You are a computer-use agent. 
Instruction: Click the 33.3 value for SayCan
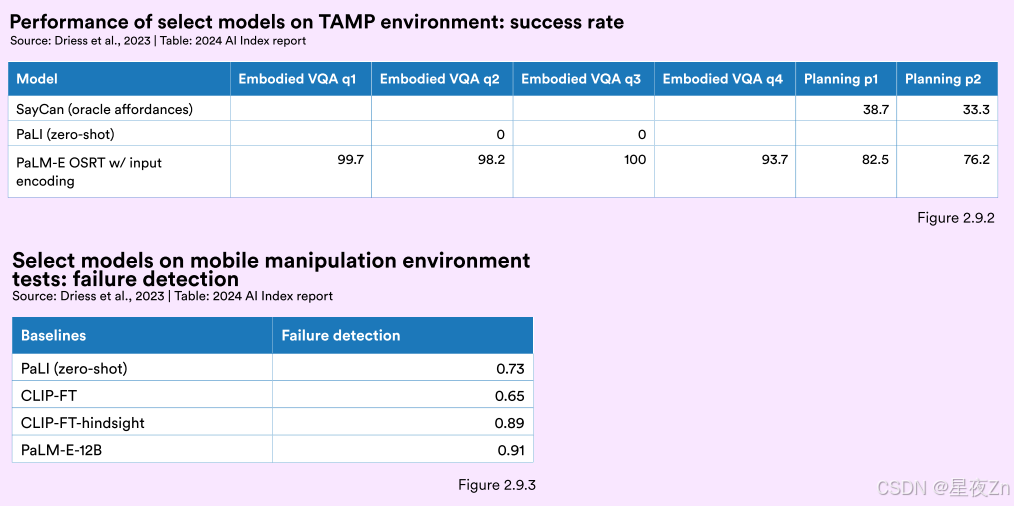pos(976,110)
